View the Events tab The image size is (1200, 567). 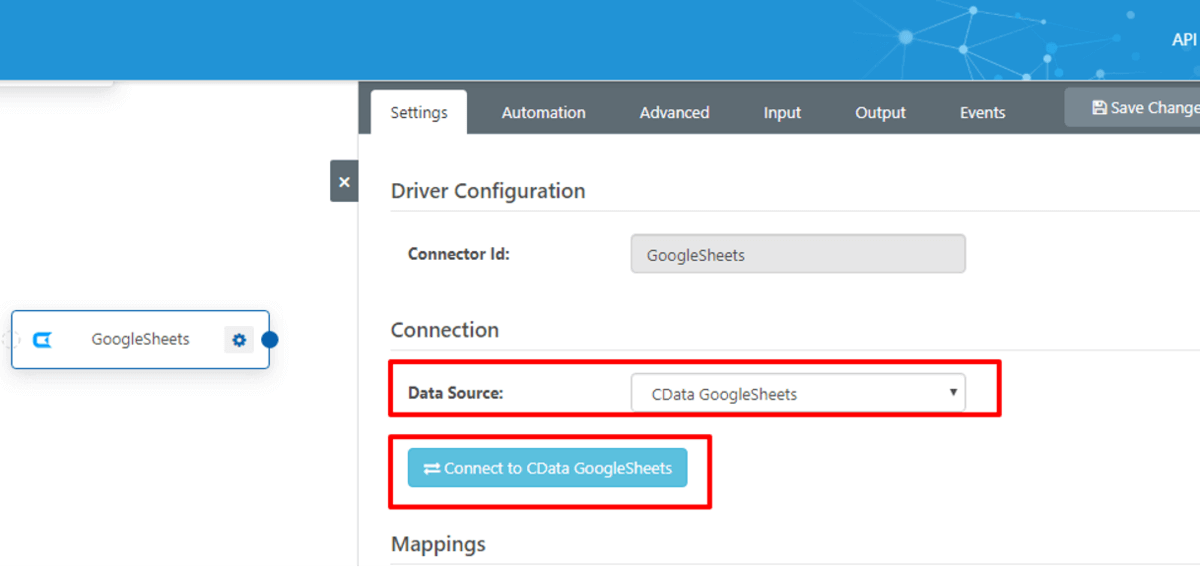pyautogui.click(x=982, y=113)
